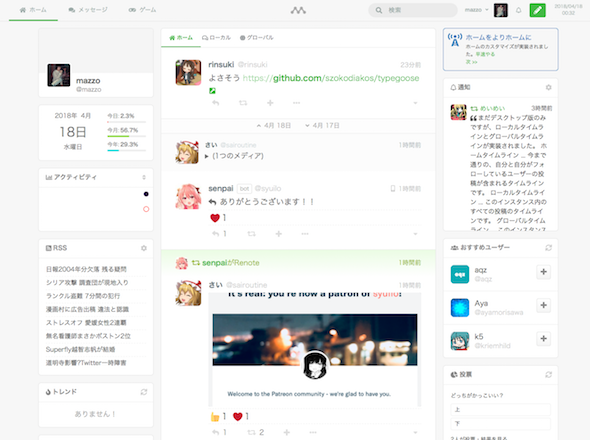
Task: Refresh the recommended users list
Action: pos(549,248)
